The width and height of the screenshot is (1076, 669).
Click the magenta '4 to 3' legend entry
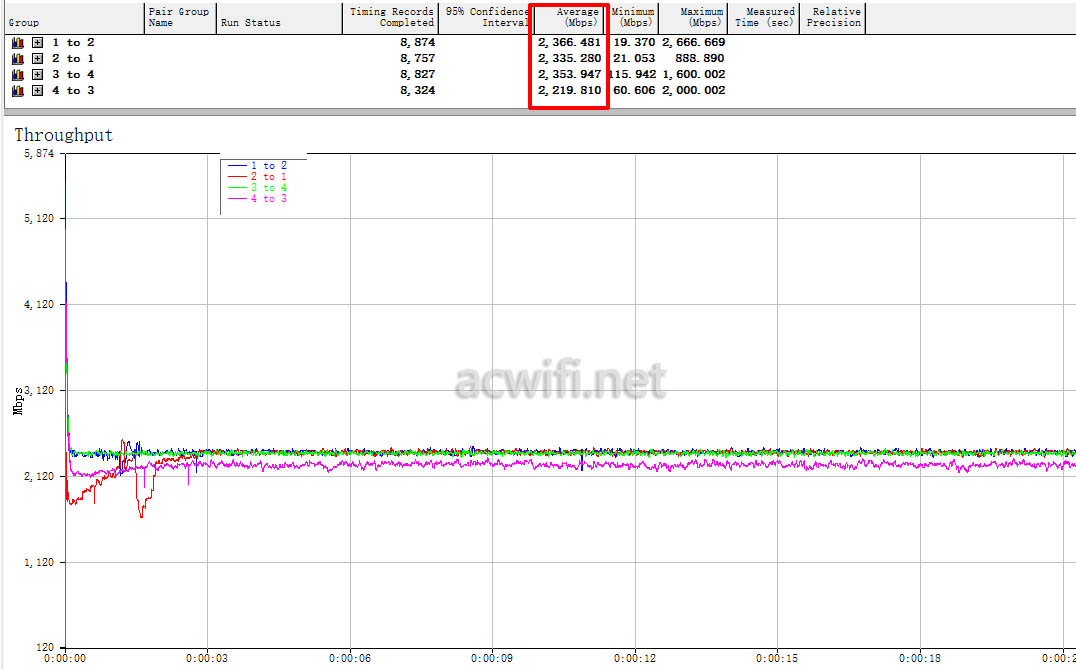click(x=257, y=199)
